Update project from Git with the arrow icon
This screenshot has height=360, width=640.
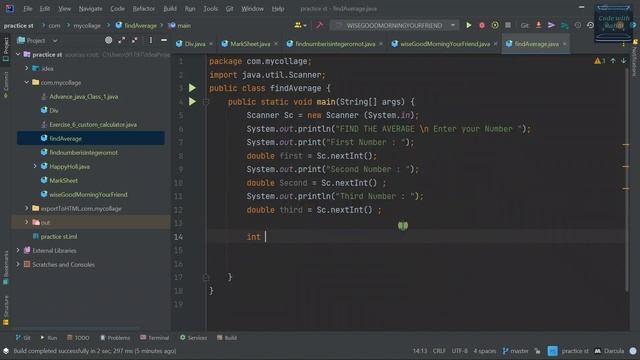(x=538, y=25)
